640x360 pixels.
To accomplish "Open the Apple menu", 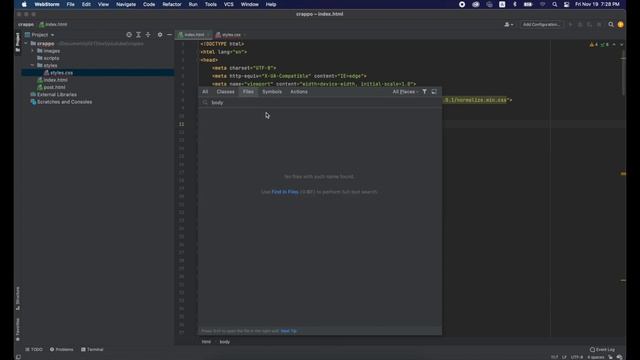I will point(24,4).
